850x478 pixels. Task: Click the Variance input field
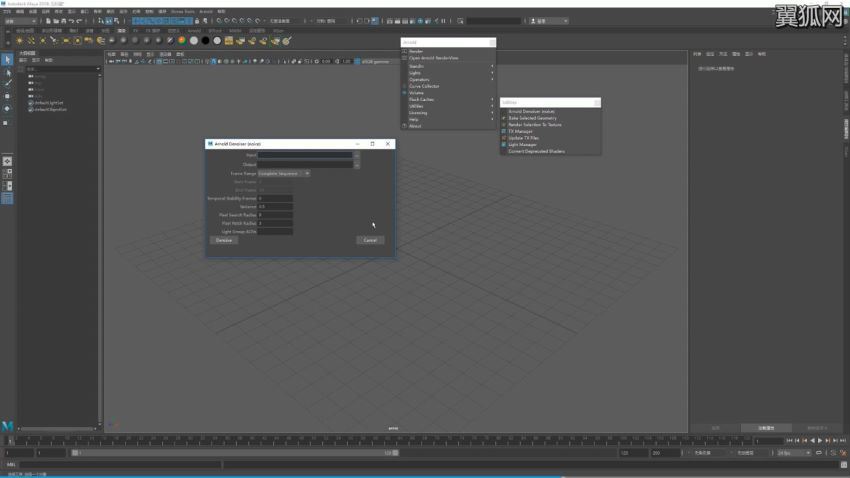click(x=275, y=207)
